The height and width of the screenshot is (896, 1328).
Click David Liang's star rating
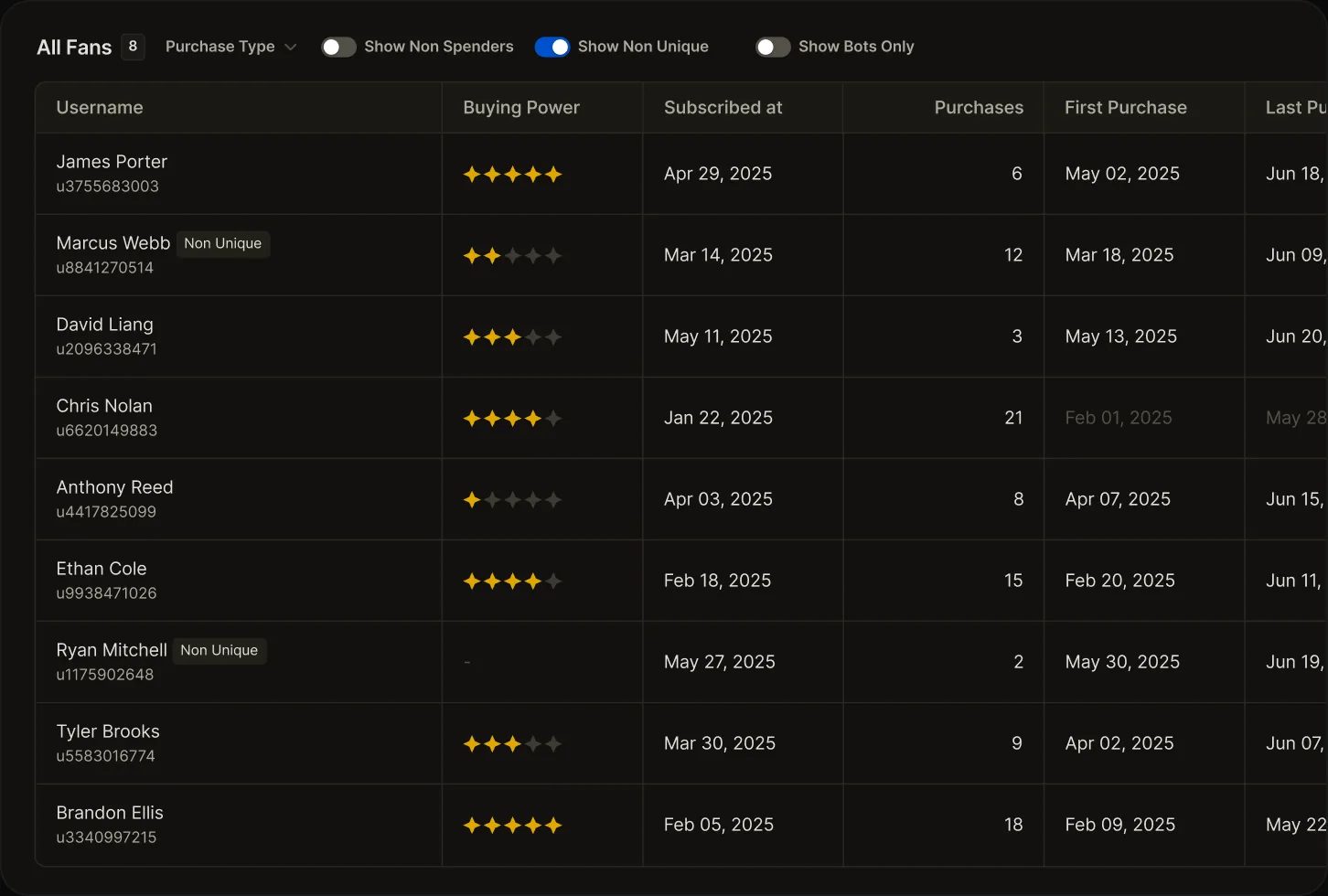(x=512, y=336)
